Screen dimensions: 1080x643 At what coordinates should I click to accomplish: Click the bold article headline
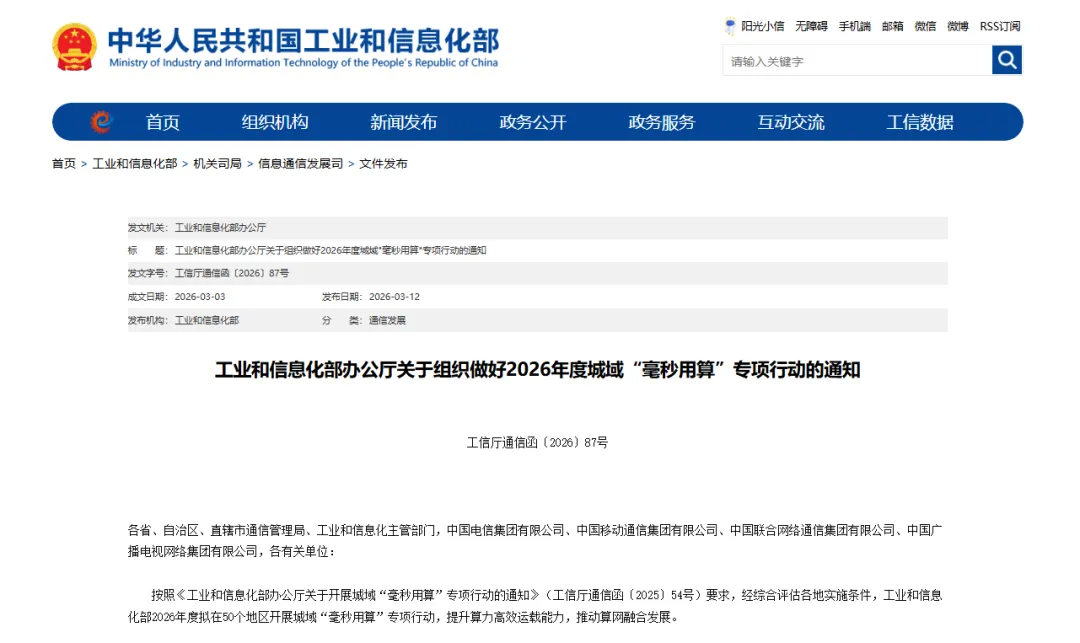coord(538,370)
